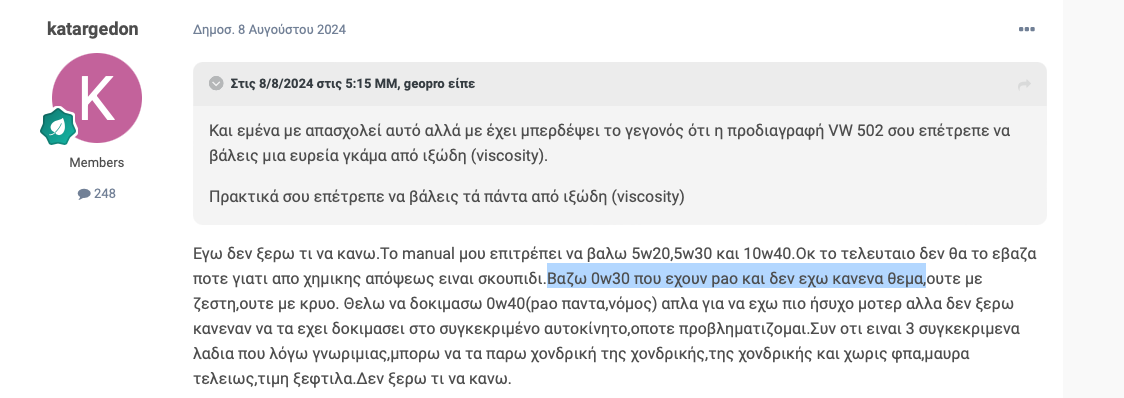Click the grey right sidebar area
Screen dimensions: 1124x398
(x=1093, y=199)
